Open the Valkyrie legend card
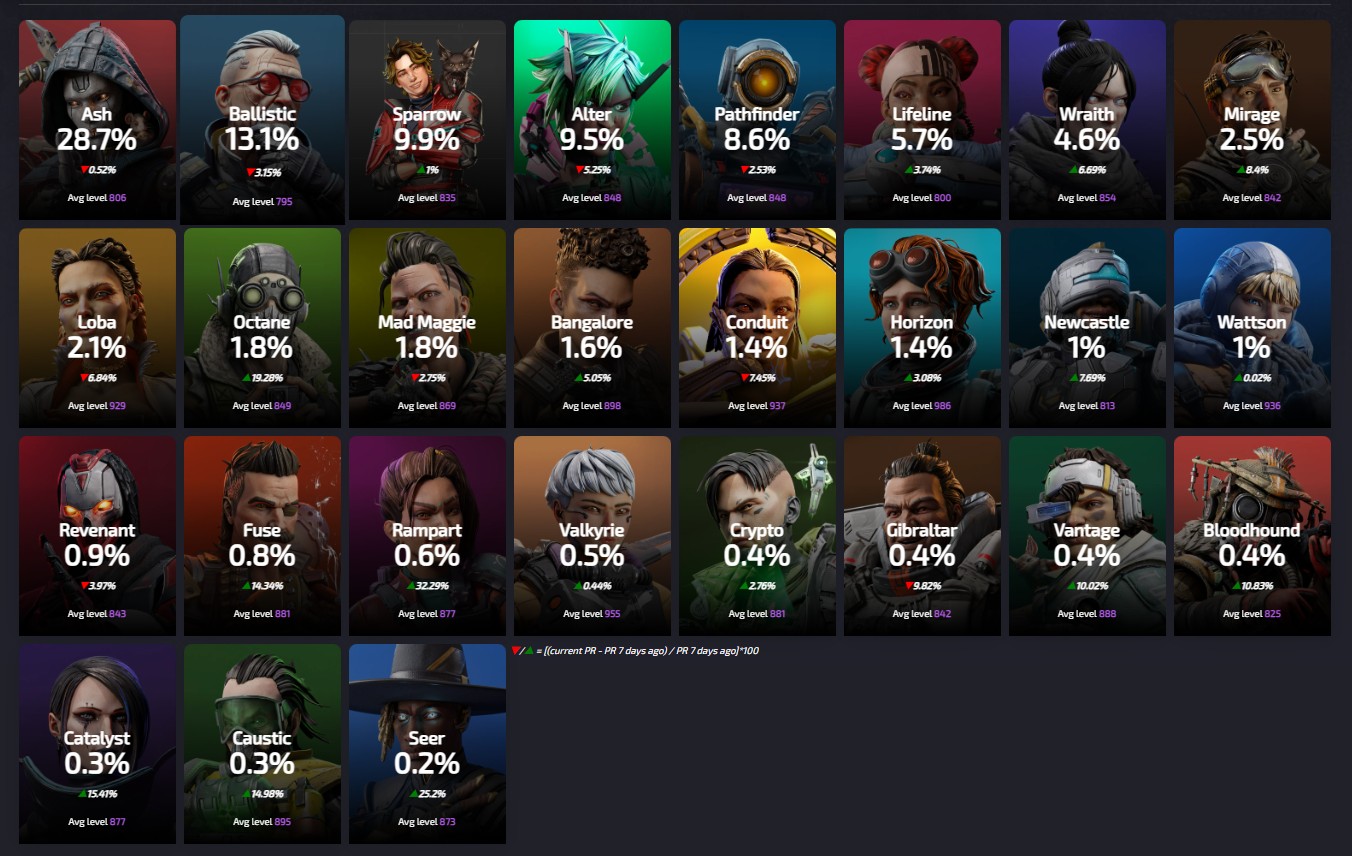Screen dimensions: 1352x856 [592, 536]
